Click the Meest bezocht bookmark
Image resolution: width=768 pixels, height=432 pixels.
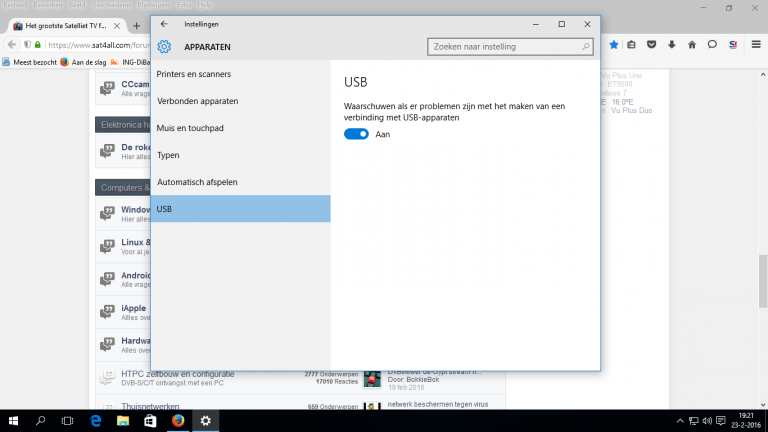33,61
